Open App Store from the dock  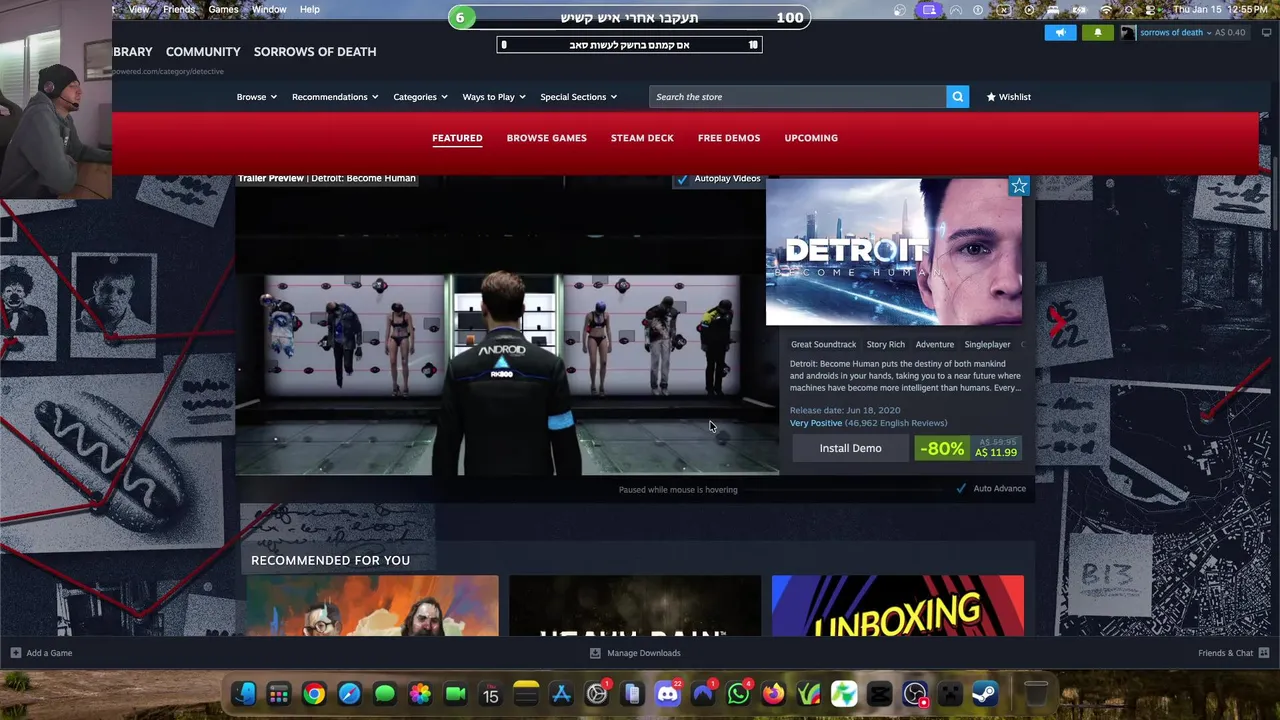pos(561,694)
